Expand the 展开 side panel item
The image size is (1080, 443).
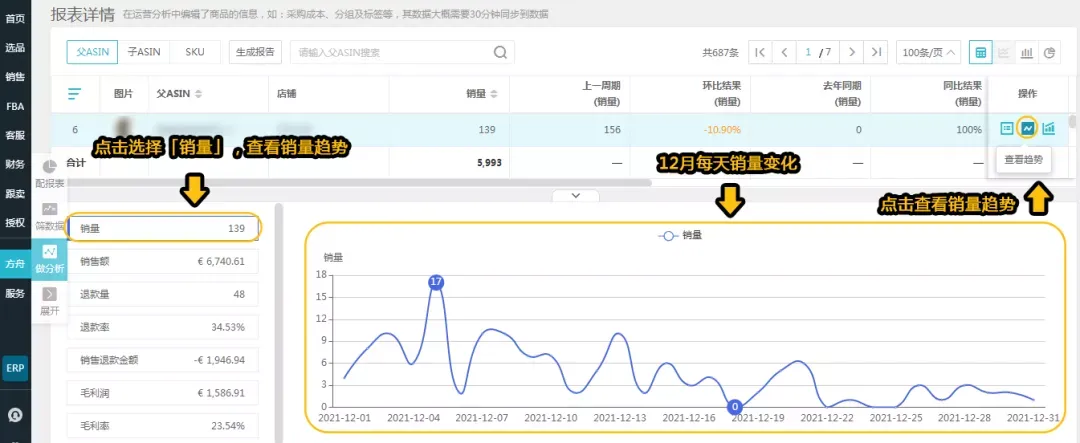tap(50, 301)
